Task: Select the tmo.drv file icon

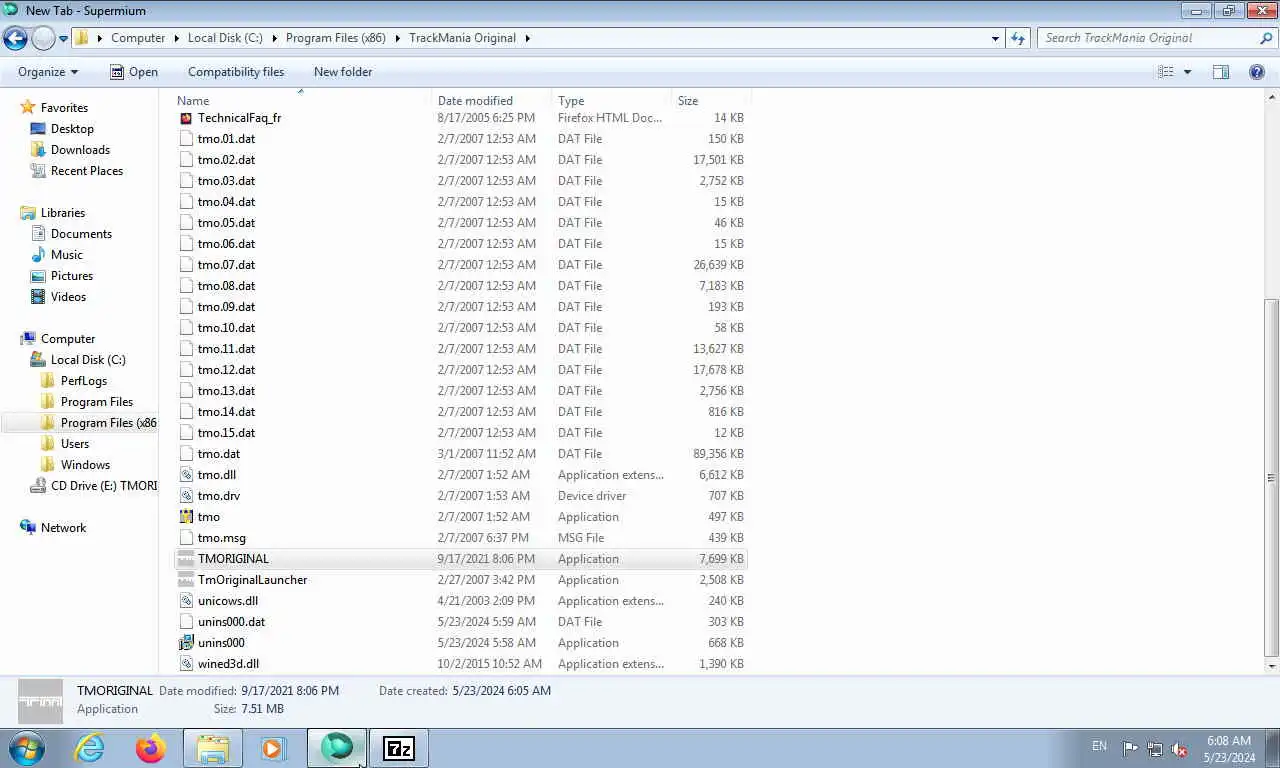Action: [186, 496]
